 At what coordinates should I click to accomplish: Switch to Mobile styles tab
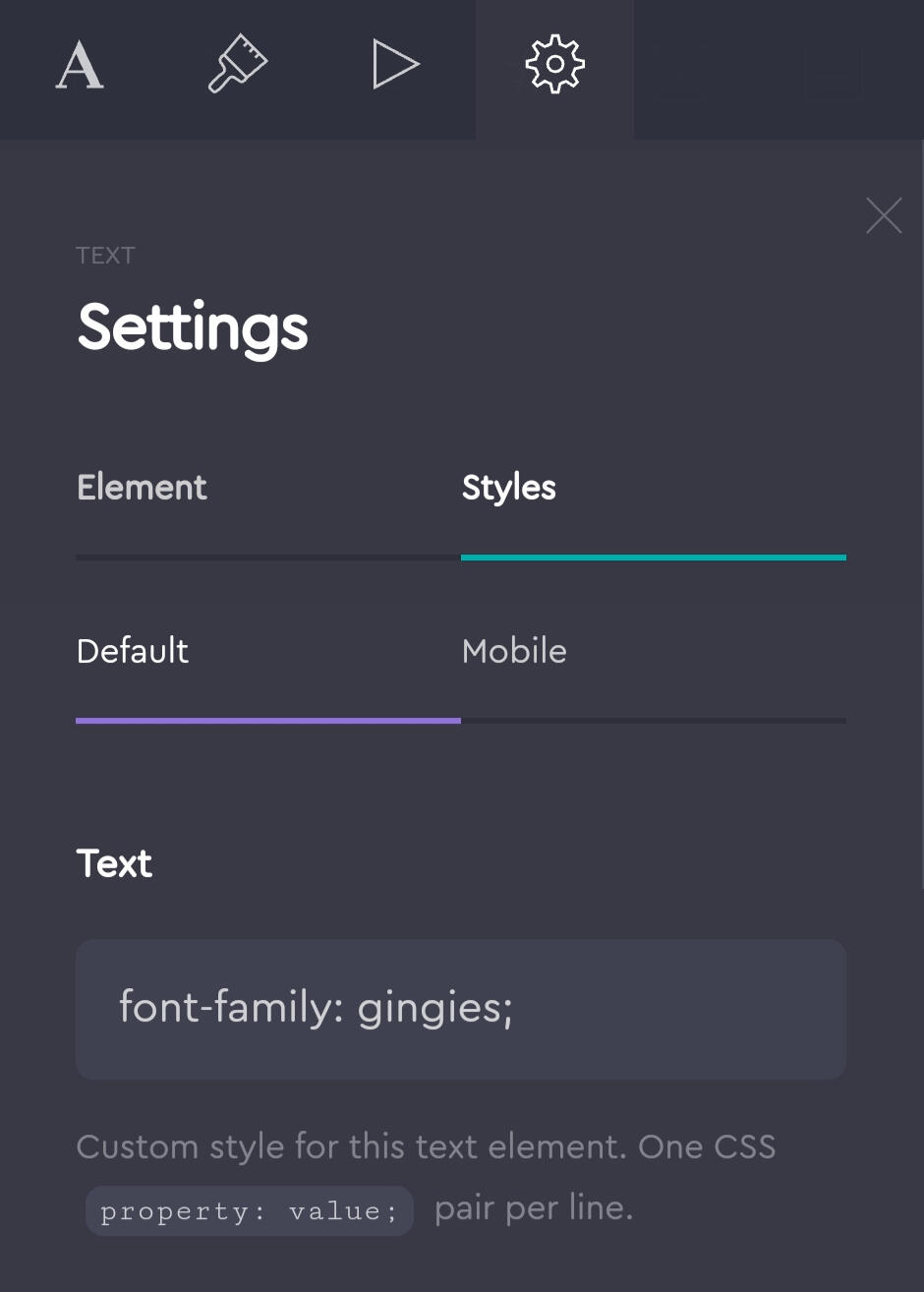coord(514,651)
